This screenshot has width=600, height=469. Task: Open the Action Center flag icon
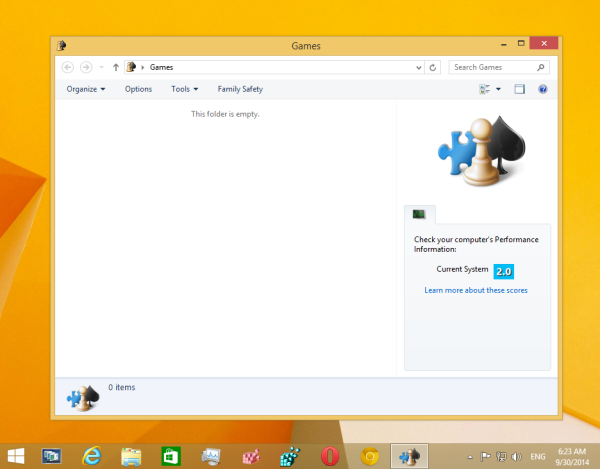pos(485,456)
